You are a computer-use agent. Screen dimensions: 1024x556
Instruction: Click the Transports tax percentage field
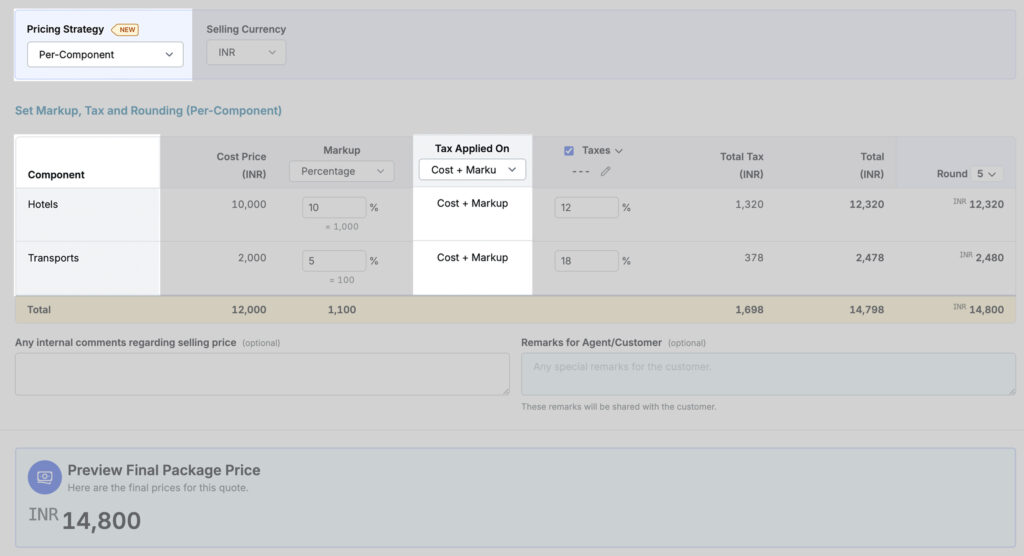(x=586, y=261)
